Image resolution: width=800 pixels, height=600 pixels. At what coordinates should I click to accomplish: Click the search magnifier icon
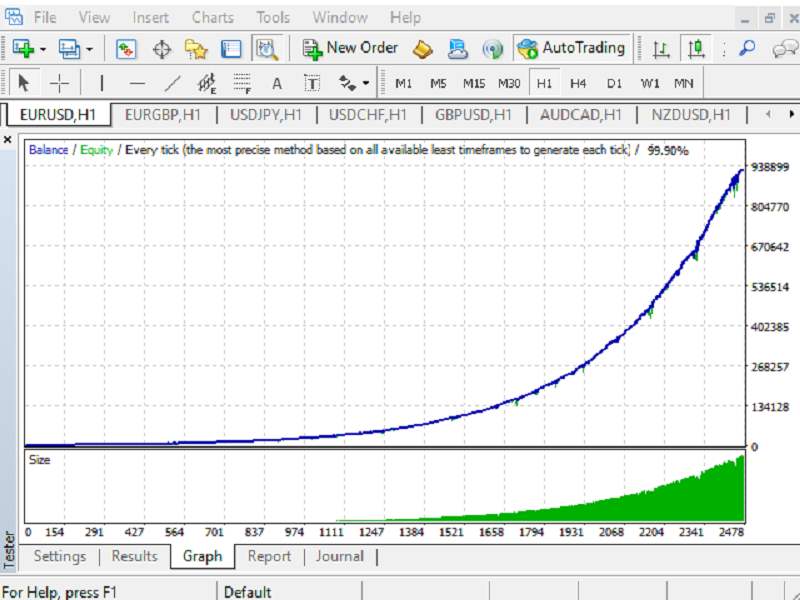pyautogui.click(x=747, y=49)
